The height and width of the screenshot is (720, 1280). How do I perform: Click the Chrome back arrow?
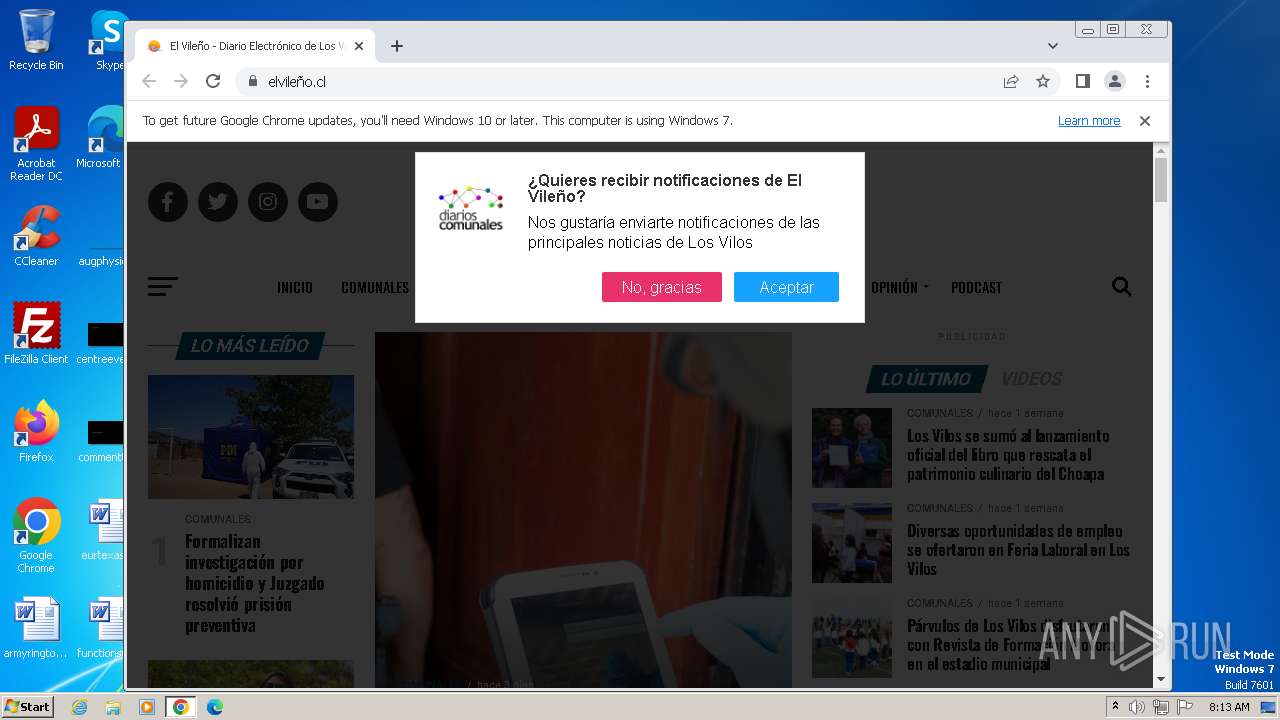pos(149,81)
